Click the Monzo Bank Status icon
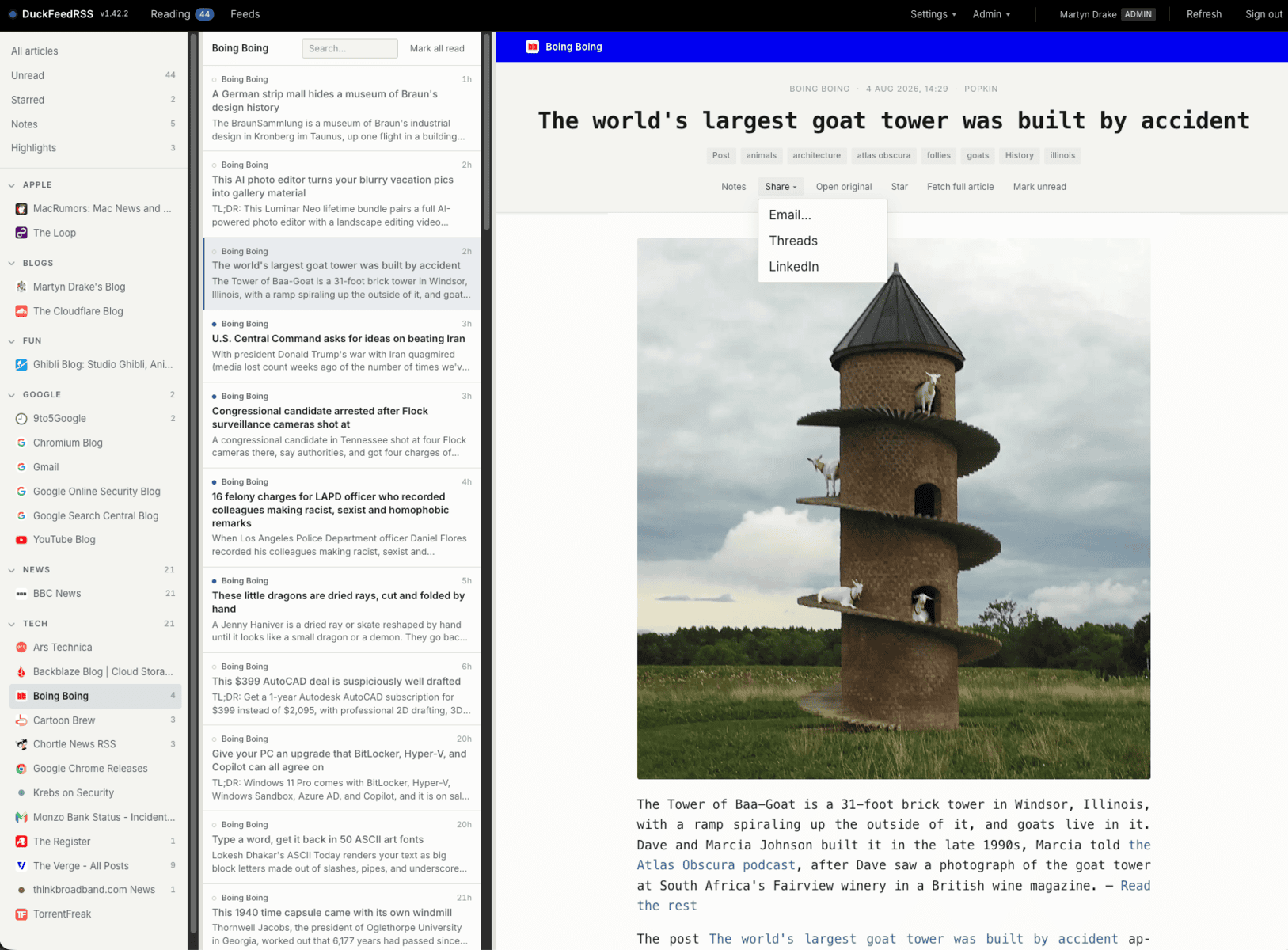 click(21, 817)
